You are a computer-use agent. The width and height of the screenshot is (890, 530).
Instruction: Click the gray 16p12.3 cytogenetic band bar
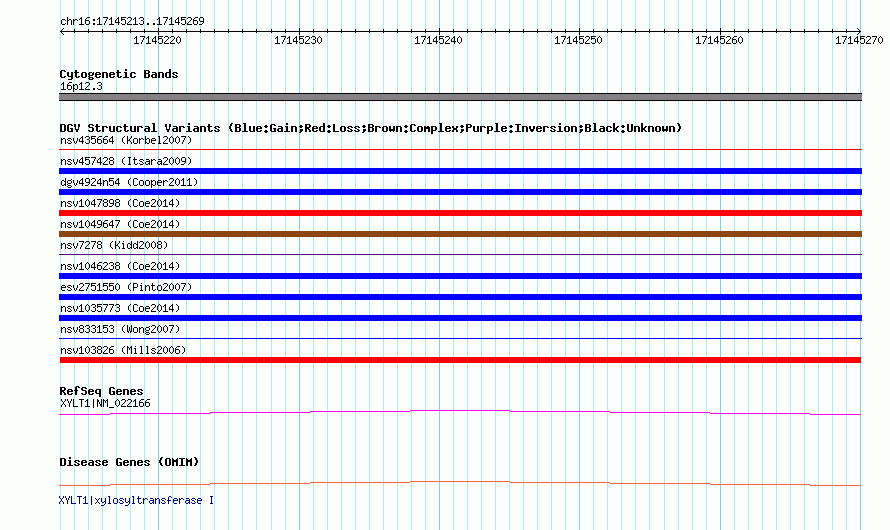(460, 97)
